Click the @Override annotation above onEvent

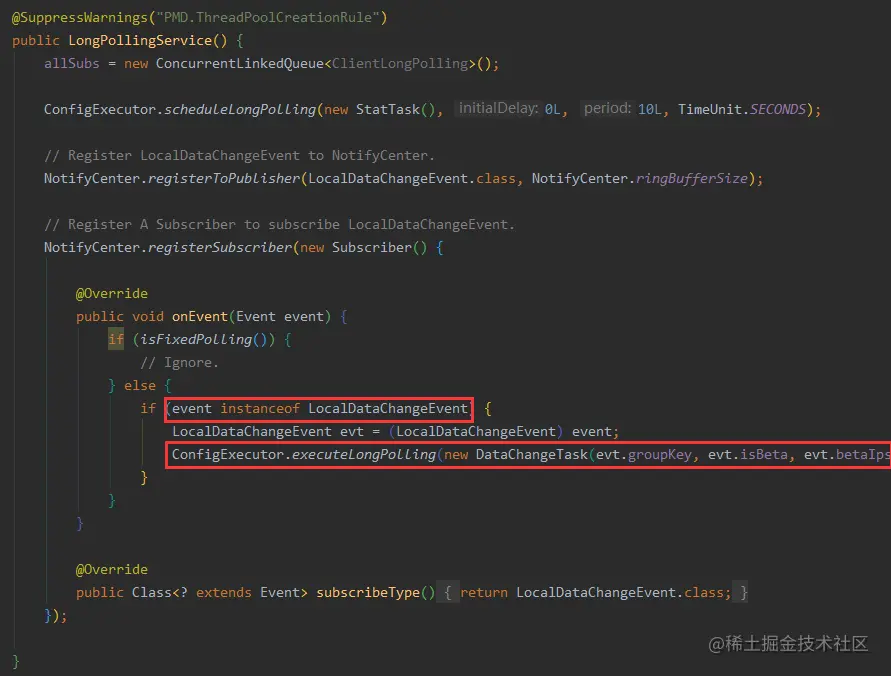click(112, 293)
